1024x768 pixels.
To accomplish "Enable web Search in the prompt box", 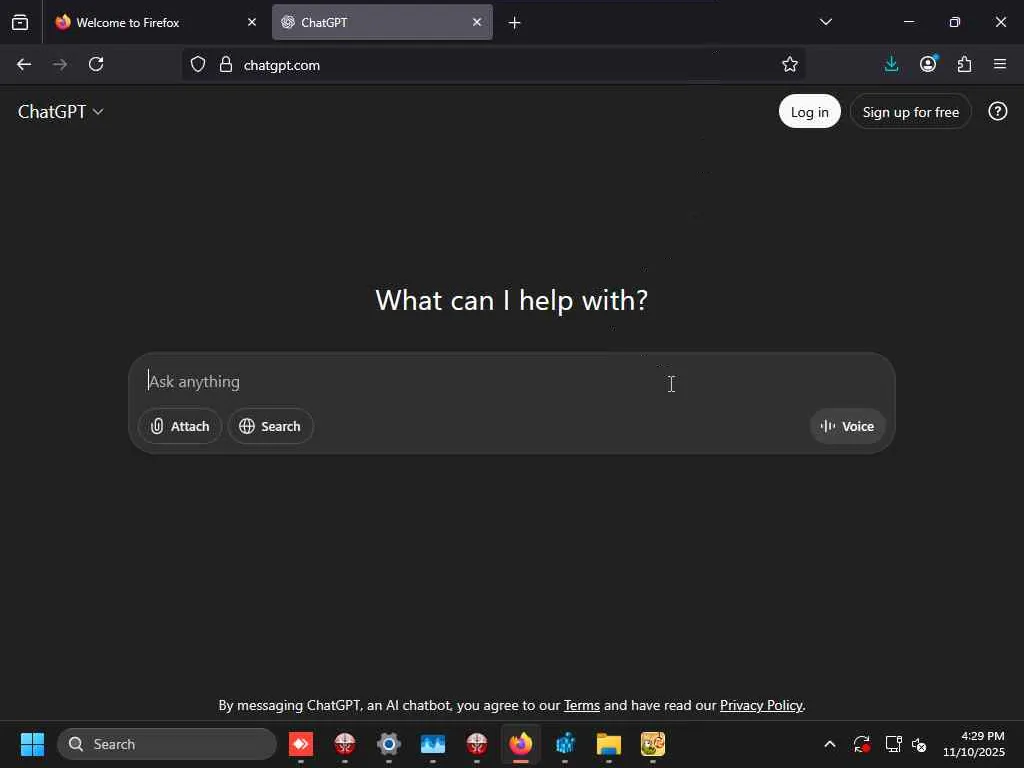I will (x=270, y=426).
